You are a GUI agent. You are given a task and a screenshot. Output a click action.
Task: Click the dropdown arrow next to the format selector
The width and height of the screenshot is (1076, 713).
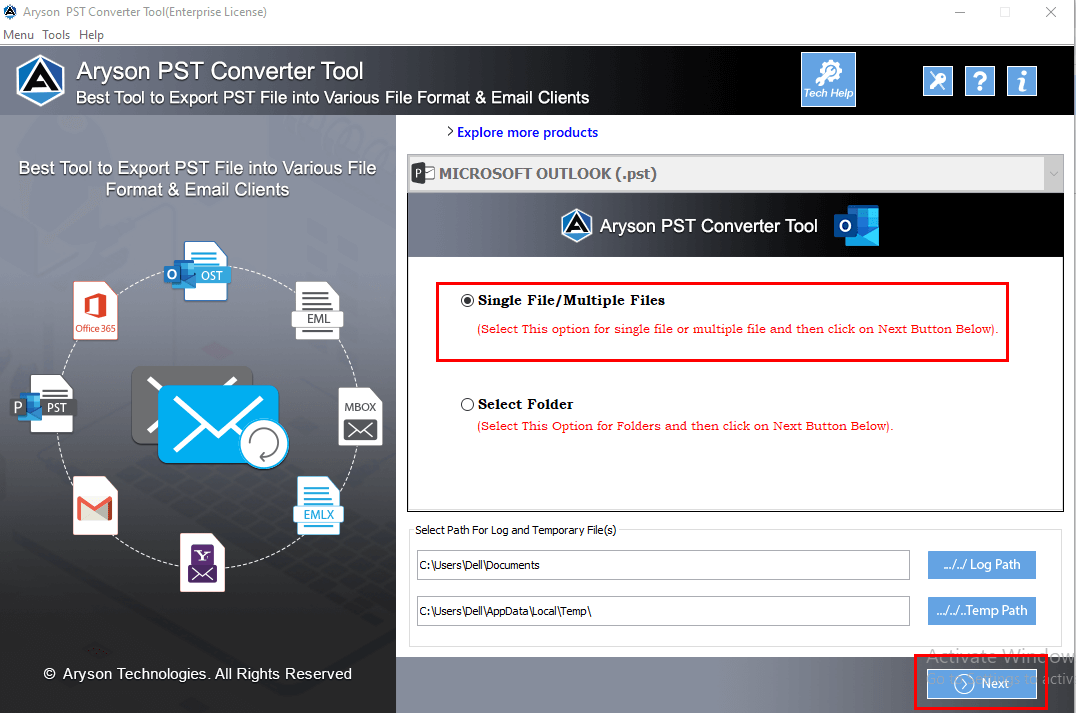pyautogui.click(x=1052, y=172)
